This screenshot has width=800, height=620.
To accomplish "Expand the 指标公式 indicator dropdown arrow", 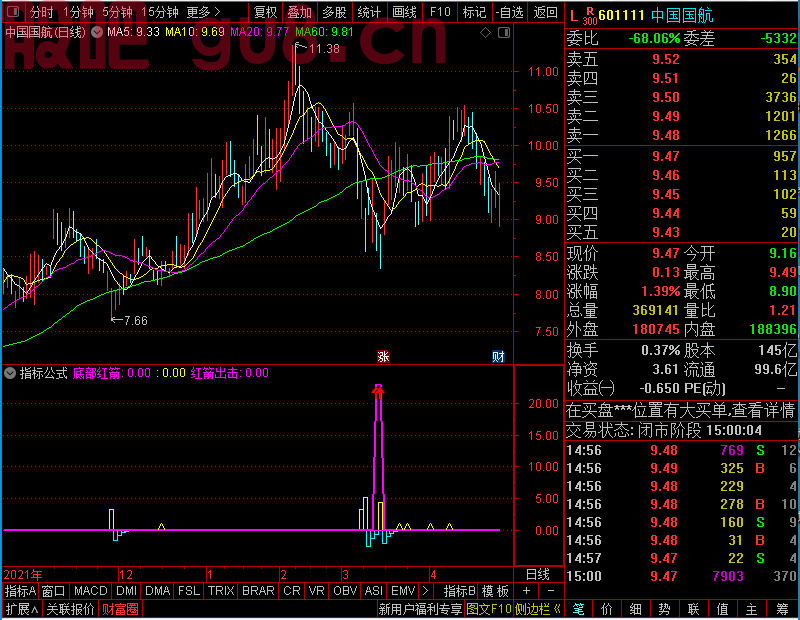I will (x=10, y=373).
